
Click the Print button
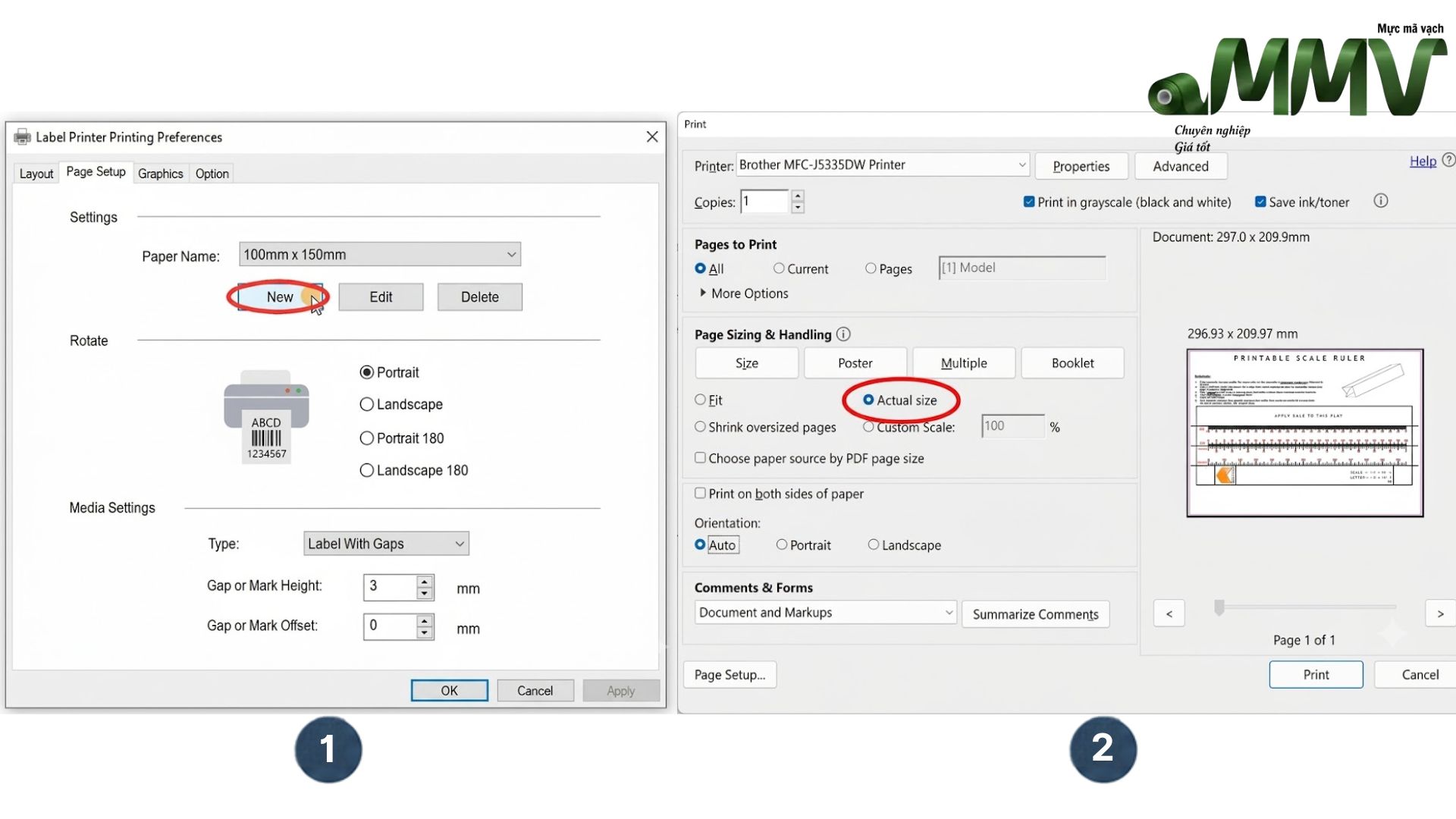click(1316, 674)
